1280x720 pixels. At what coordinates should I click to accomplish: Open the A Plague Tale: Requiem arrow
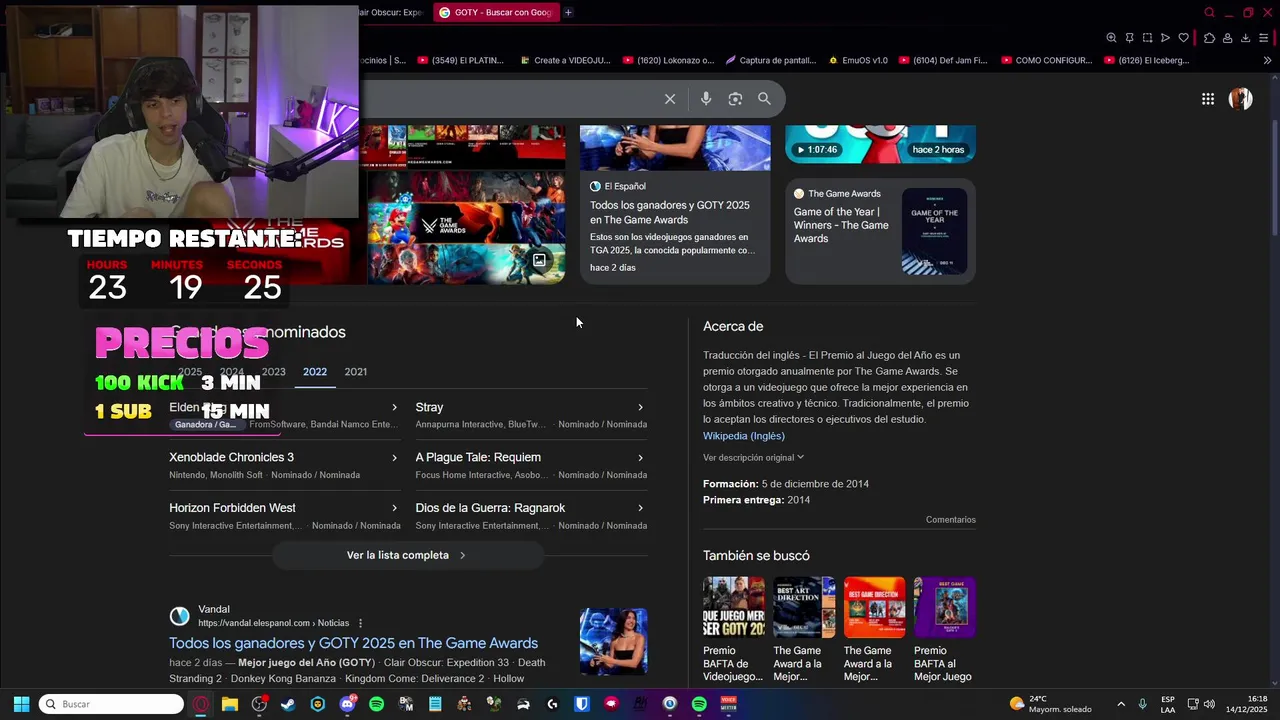[x=640, y=457]
